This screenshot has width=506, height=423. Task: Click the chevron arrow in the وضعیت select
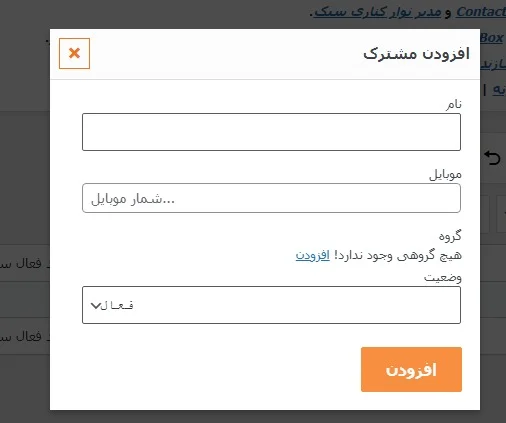[x=96, y=305]
